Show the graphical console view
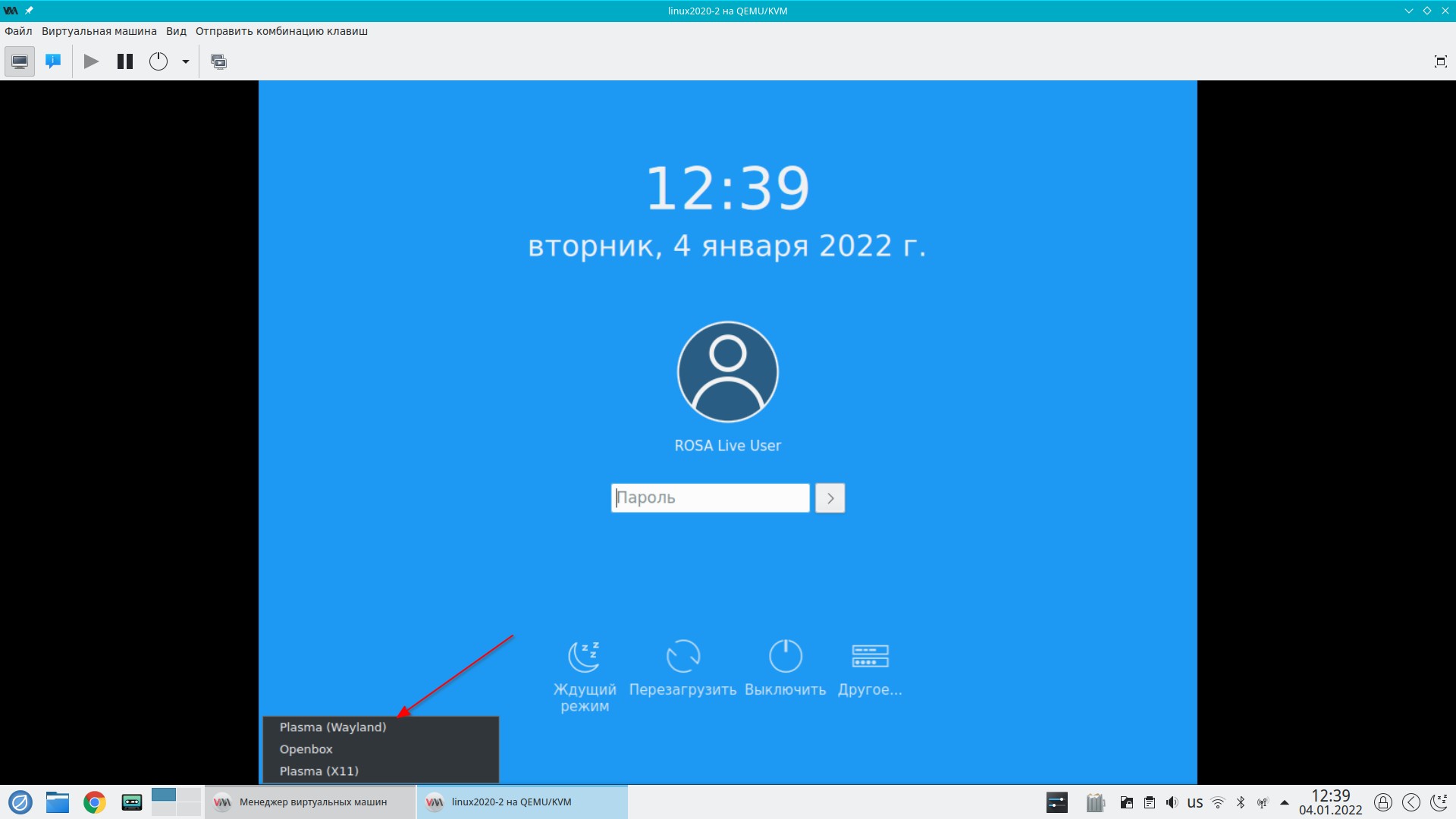Image resolution: width=1456 pixels, height=819 pixels. point(20,61)
